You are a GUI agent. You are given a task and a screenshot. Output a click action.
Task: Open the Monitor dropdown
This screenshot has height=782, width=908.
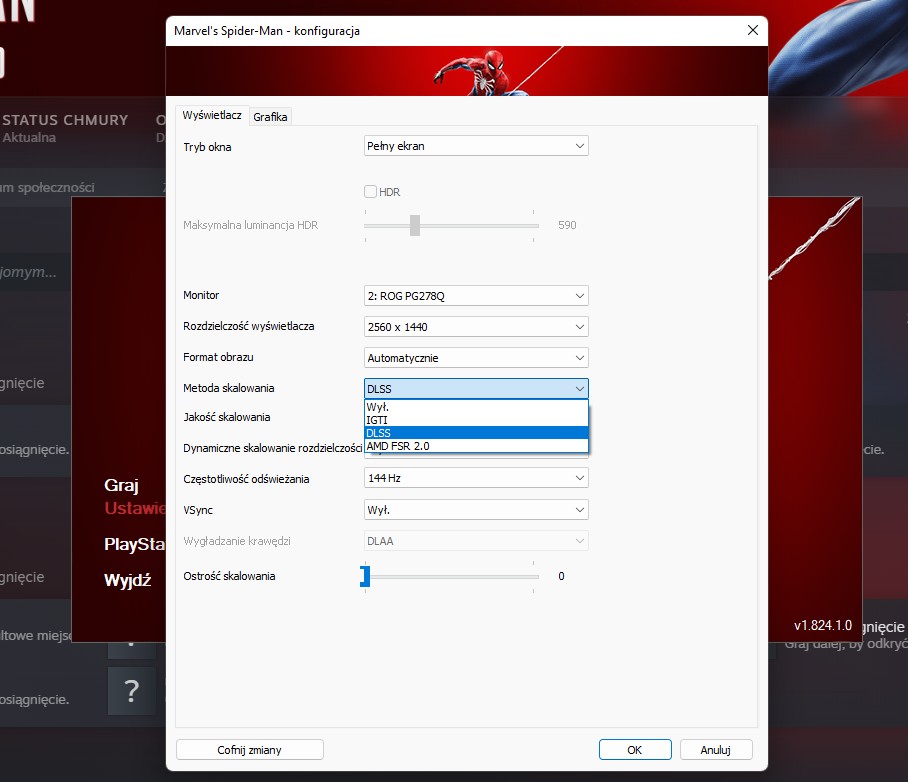pos(476,296)
